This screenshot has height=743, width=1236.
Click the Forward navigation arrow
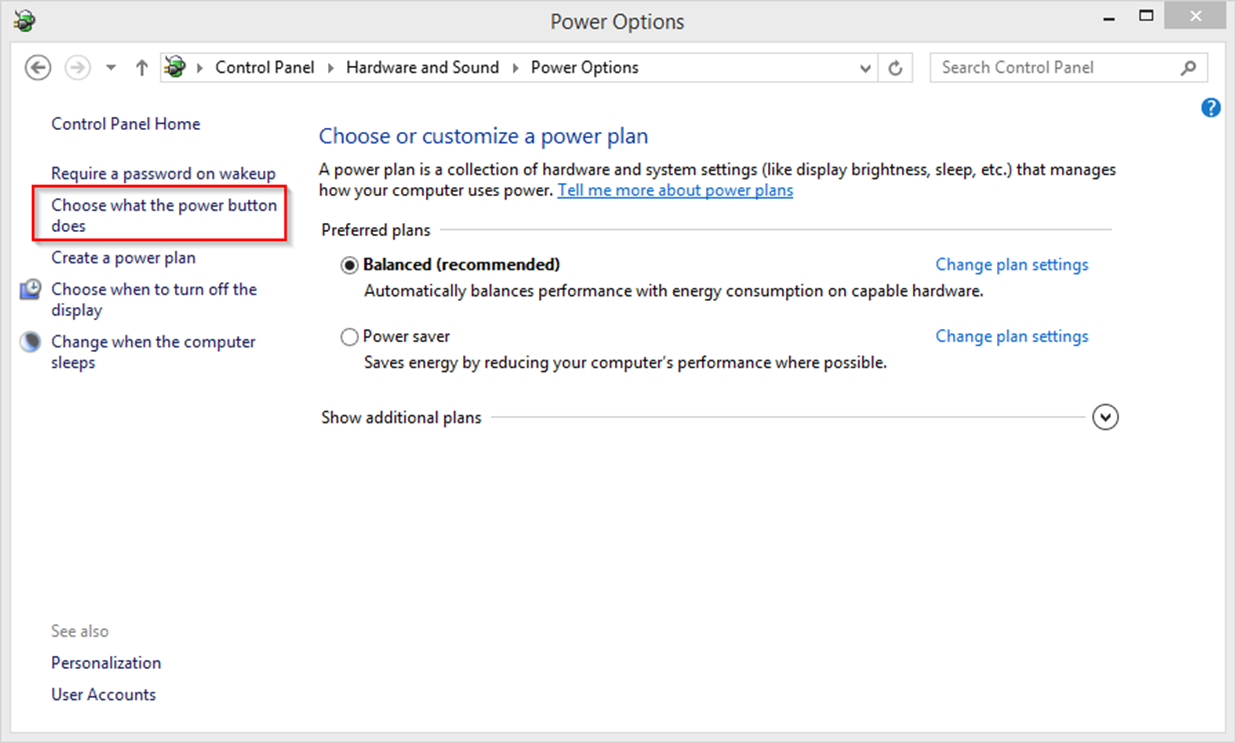point(77,68)
